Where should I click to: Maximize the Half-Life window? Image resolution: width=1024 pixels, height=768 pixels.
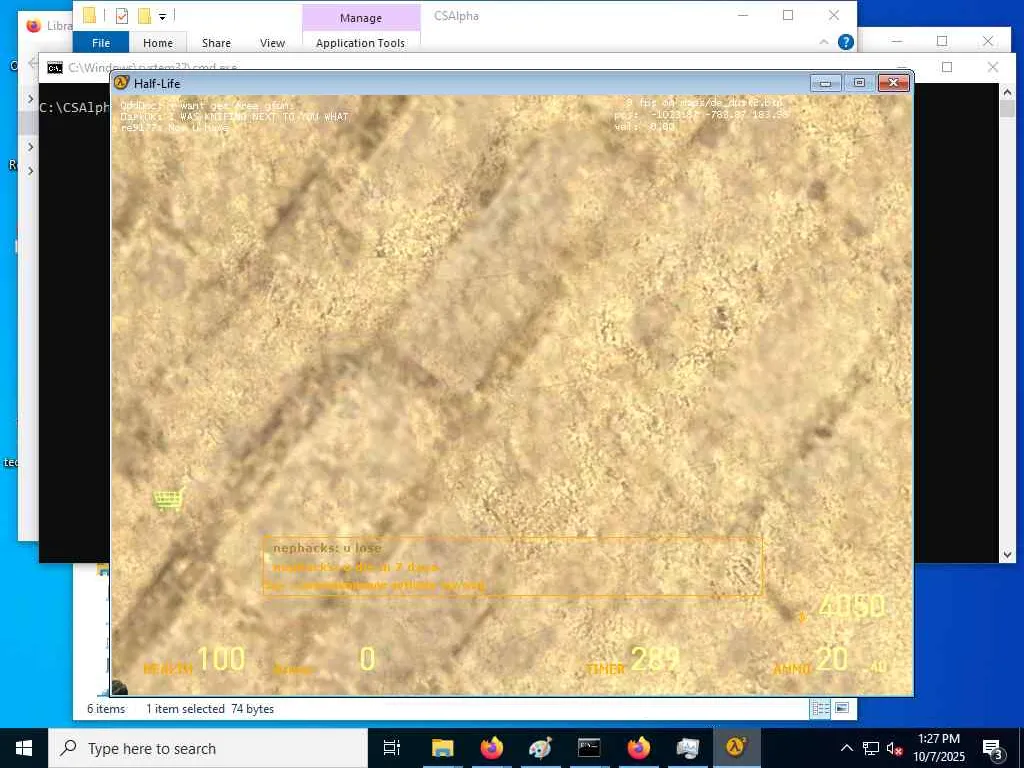pos(859,83)
